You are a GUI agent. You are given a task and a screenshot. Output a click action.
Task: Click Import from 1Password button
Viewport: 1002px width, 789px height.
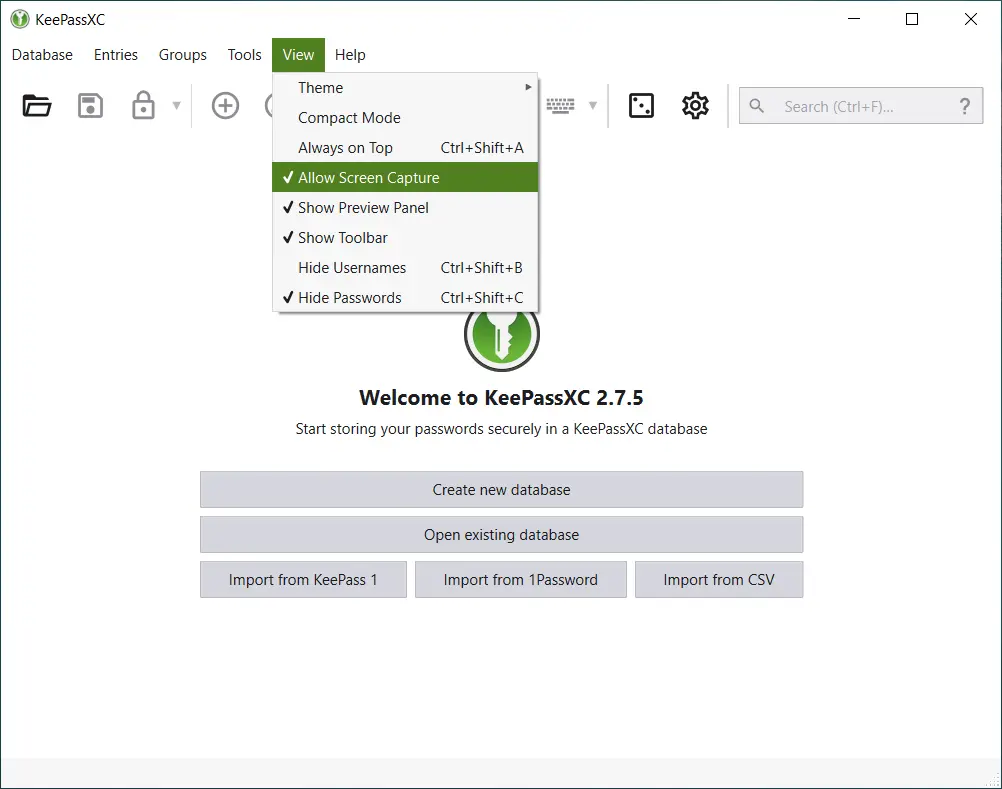[521, 579]
